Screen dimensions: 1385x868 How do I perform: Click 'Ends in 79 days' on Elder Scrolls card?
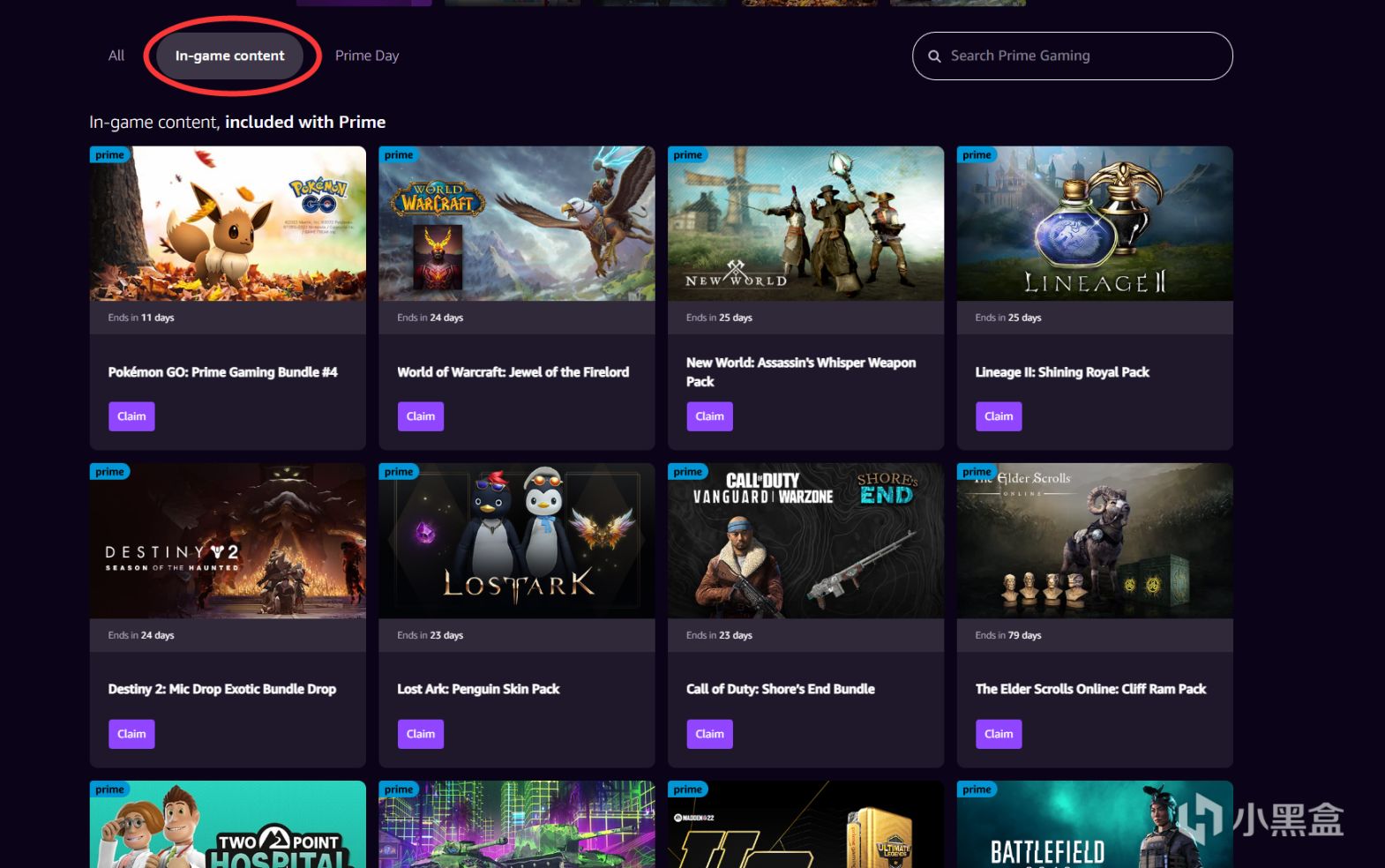(x=1008, y=635)
